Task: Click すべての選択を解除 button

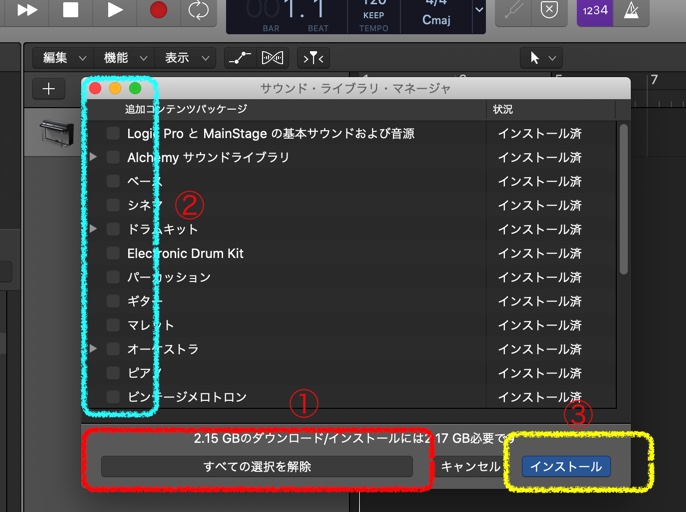Action: pyautogui.click(x=257, y=466)
